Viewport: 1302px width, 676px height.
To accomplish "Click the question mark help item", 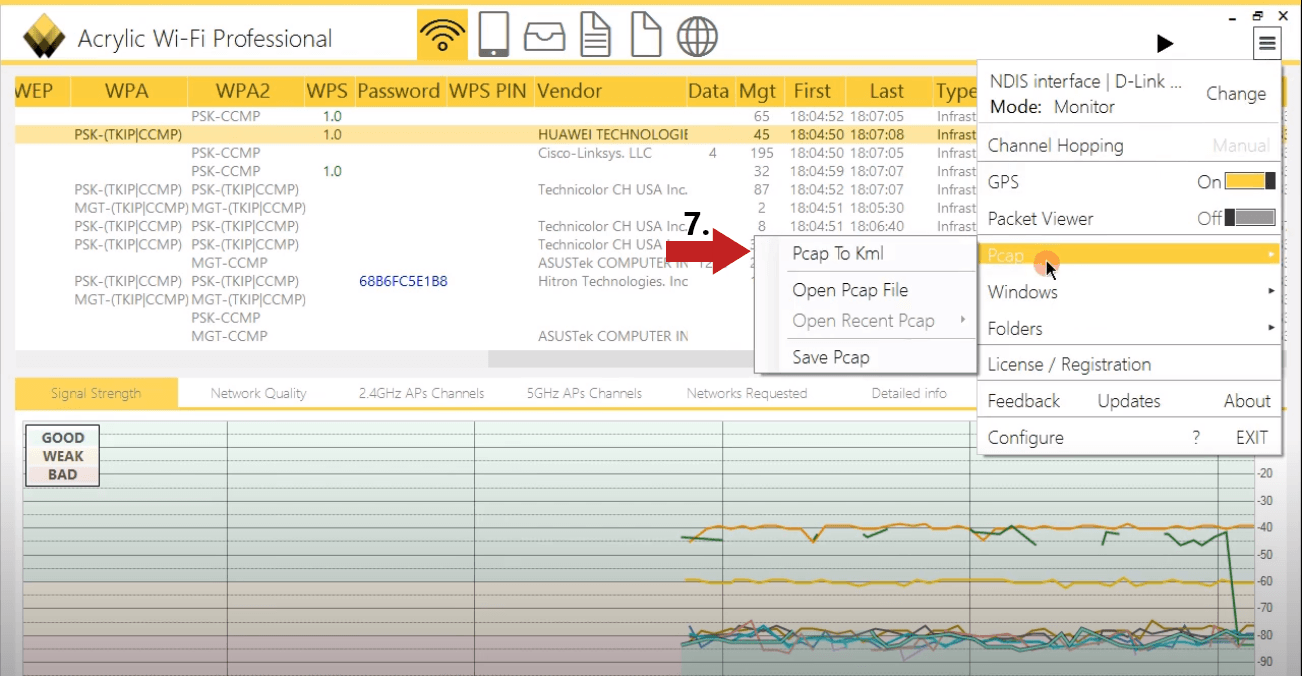I will pyautogui.click(x=1196, y=437).
